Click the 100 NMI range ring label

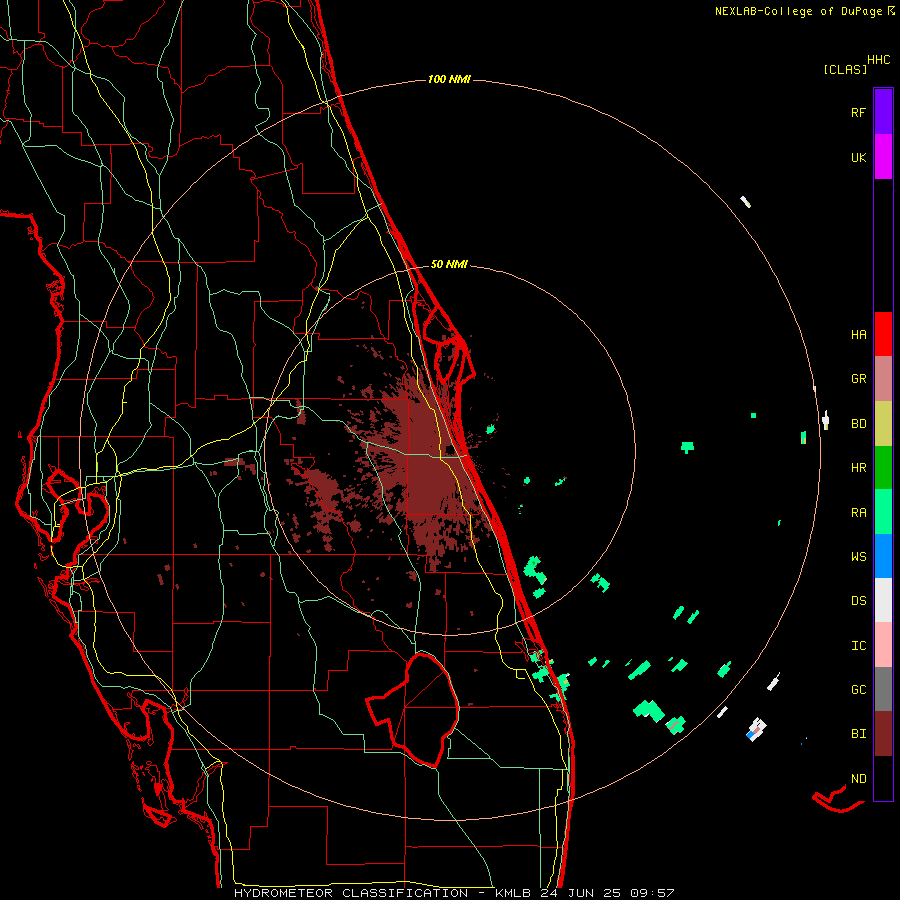(449, 79)
